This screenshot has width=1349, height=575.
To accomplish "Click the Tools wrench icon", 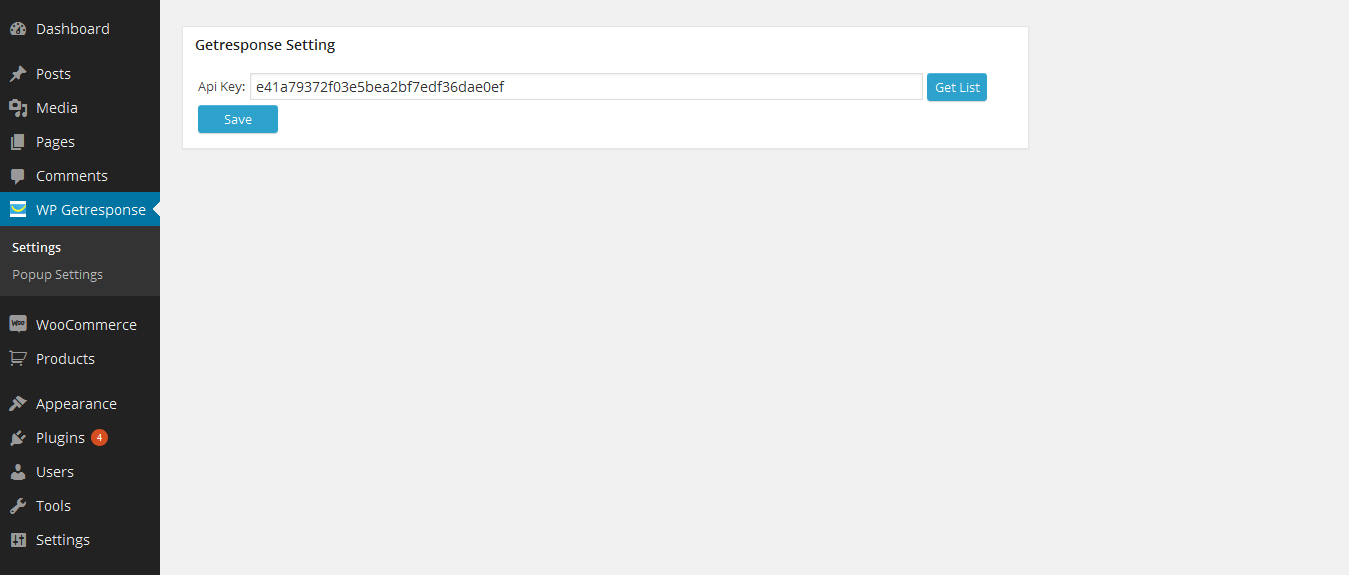I will tap(18, 506).
